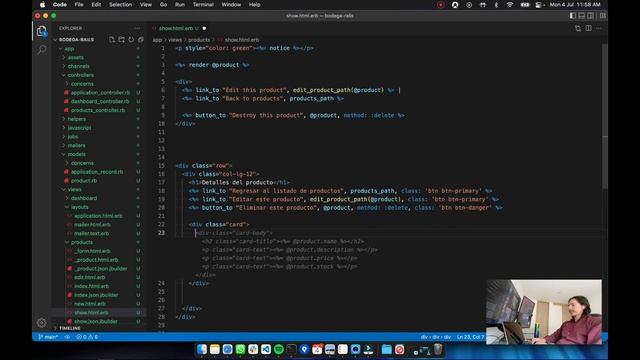Open Slack from the Dock
The height and width of the screenshot is (360, 640).
click(x=253, y=349)
